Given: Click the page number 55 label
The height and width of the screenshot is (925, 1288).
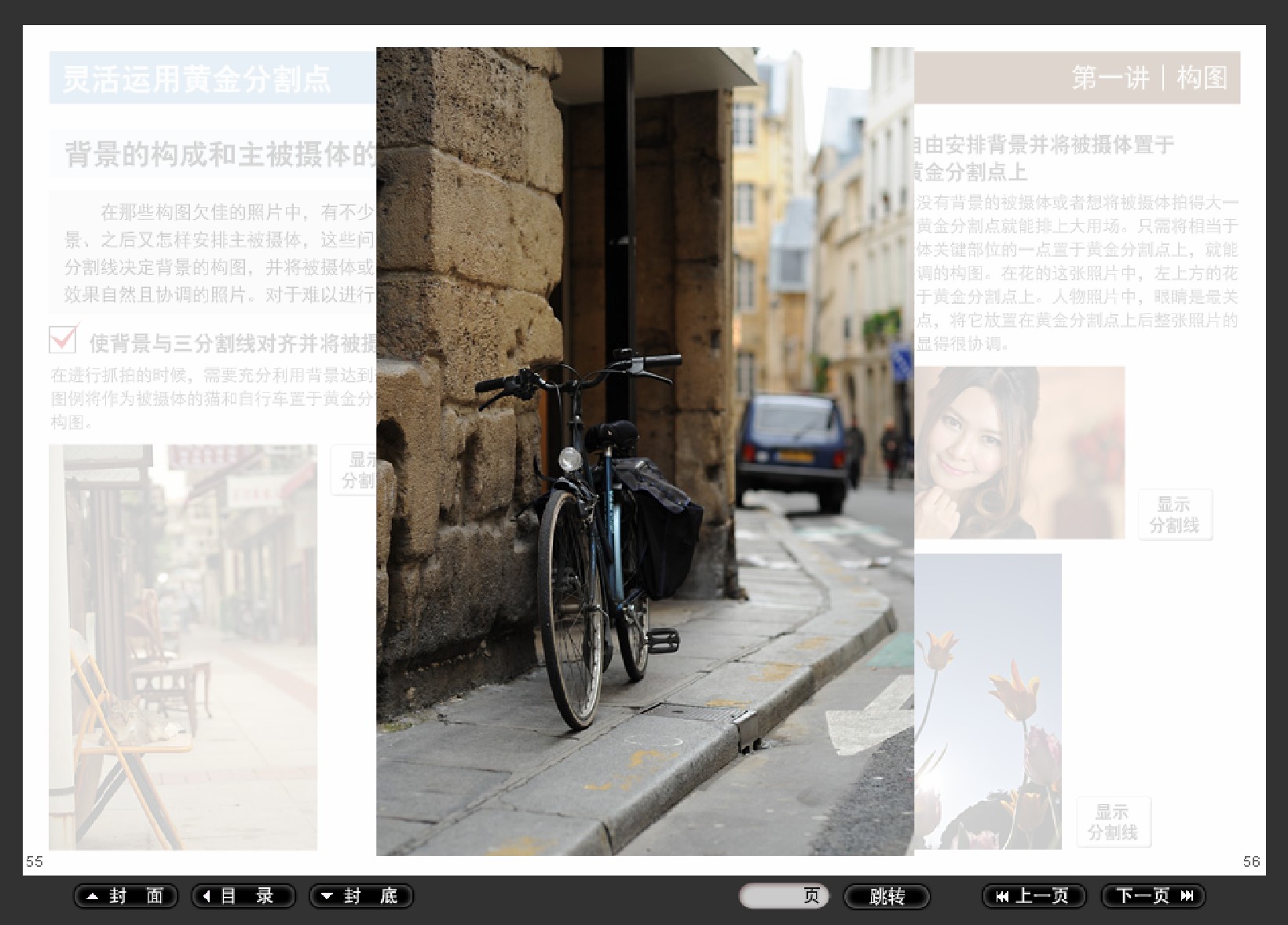Looking at the screenshot, I should click(35, 861).
